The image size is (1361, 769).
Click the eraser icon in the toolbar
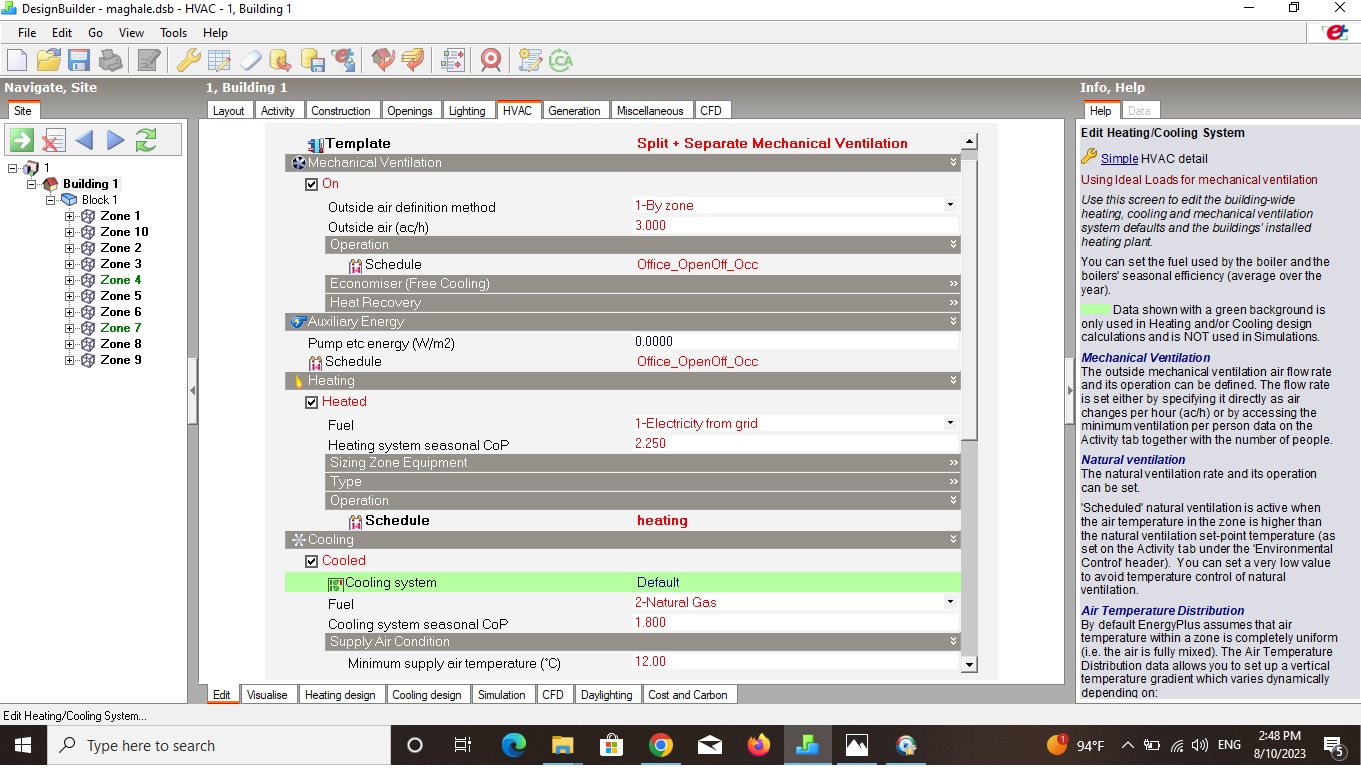click(250, 60)
